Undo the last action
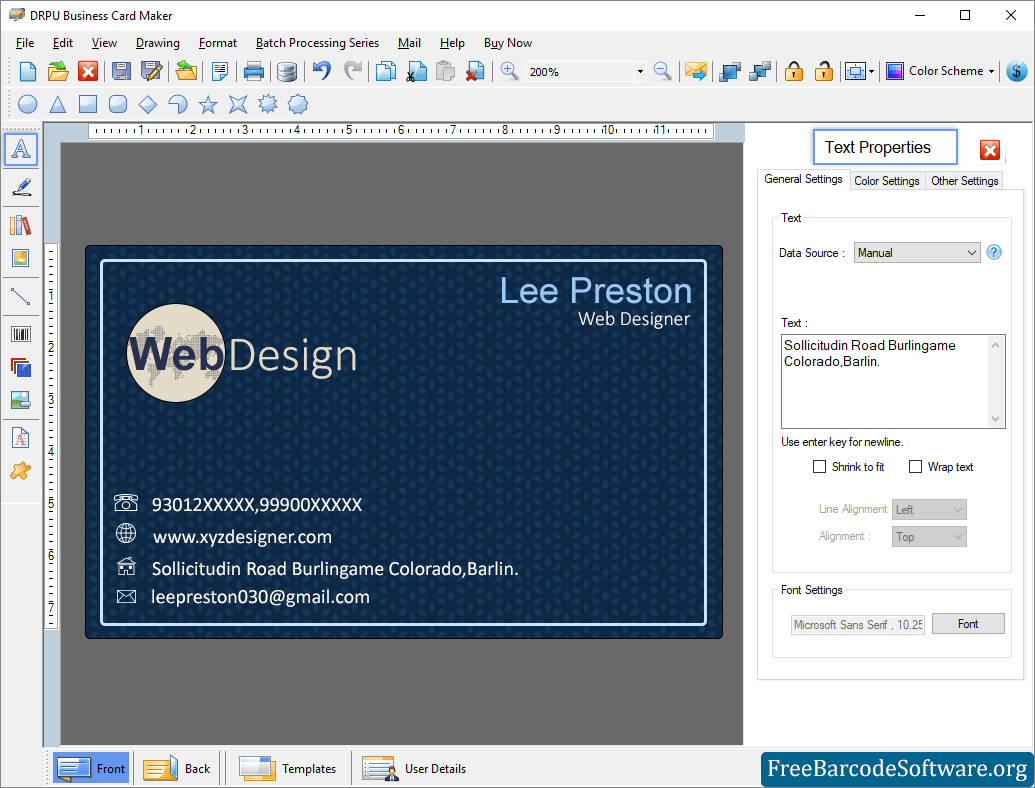 tap(322, 70)
